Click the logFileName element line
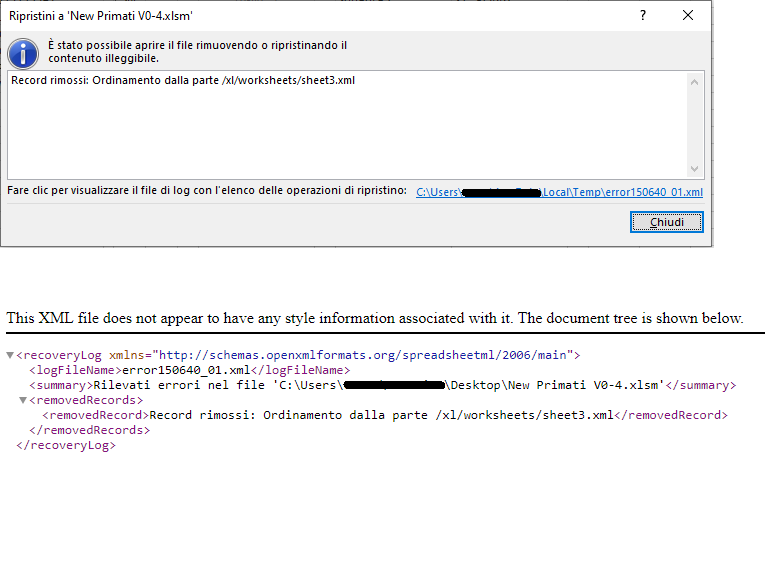 click(190, 370)
